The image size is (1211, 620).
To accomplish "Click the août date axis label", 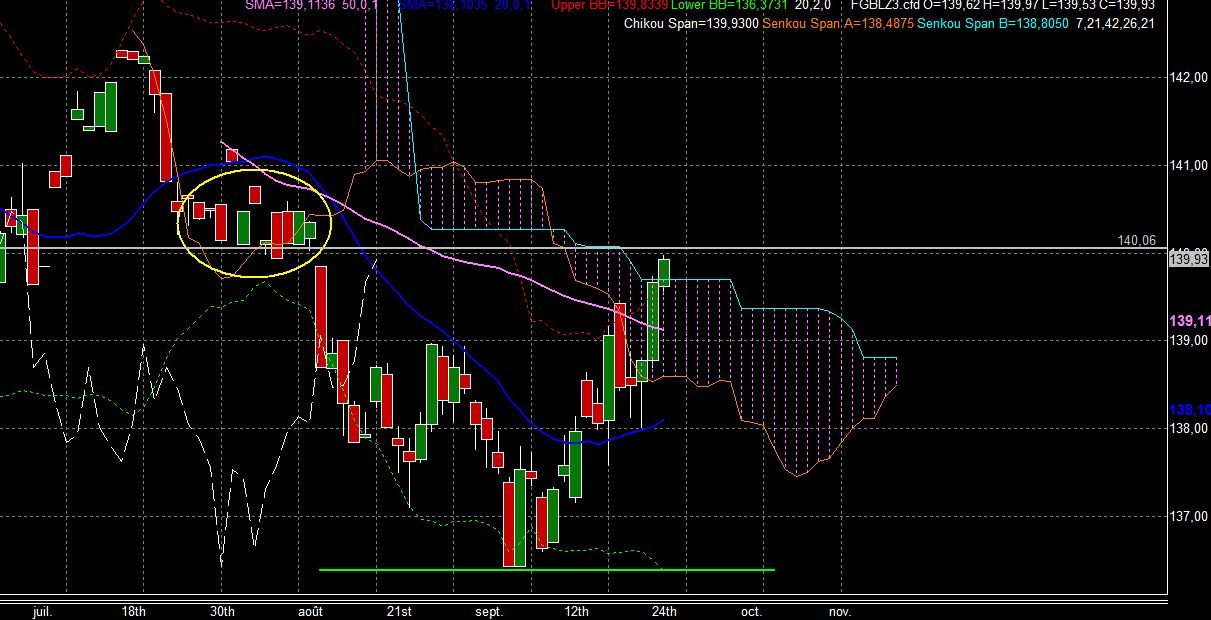I will (311, 611).
